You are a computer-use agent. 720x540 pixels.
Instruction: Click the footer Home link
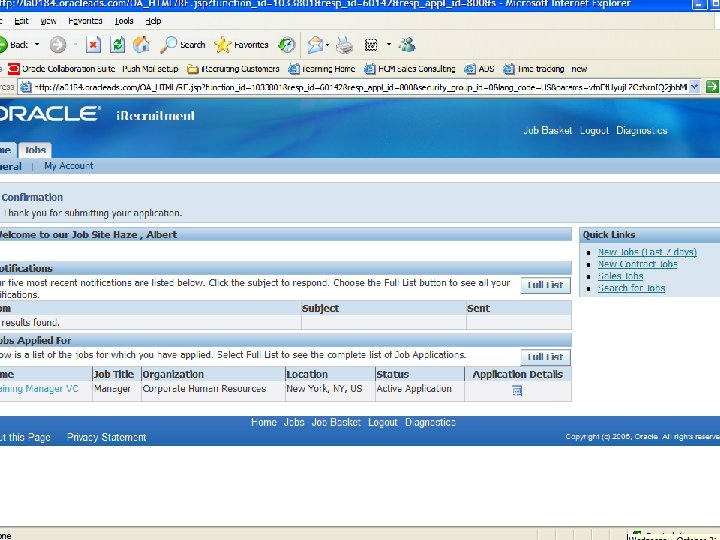[264, 422]
